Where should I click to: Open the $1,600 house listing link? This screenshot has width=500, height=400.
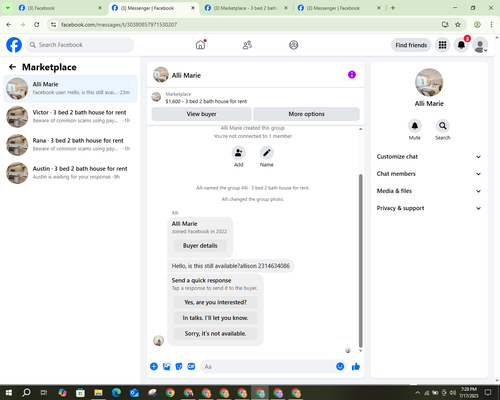pos(206,101)
